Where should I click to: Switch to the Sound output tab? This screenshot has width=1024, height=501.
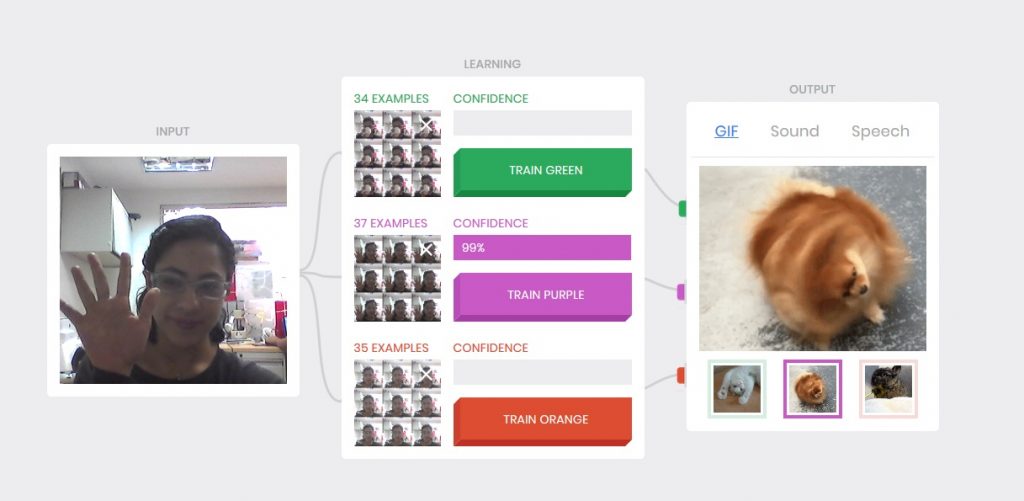[794, 131]
